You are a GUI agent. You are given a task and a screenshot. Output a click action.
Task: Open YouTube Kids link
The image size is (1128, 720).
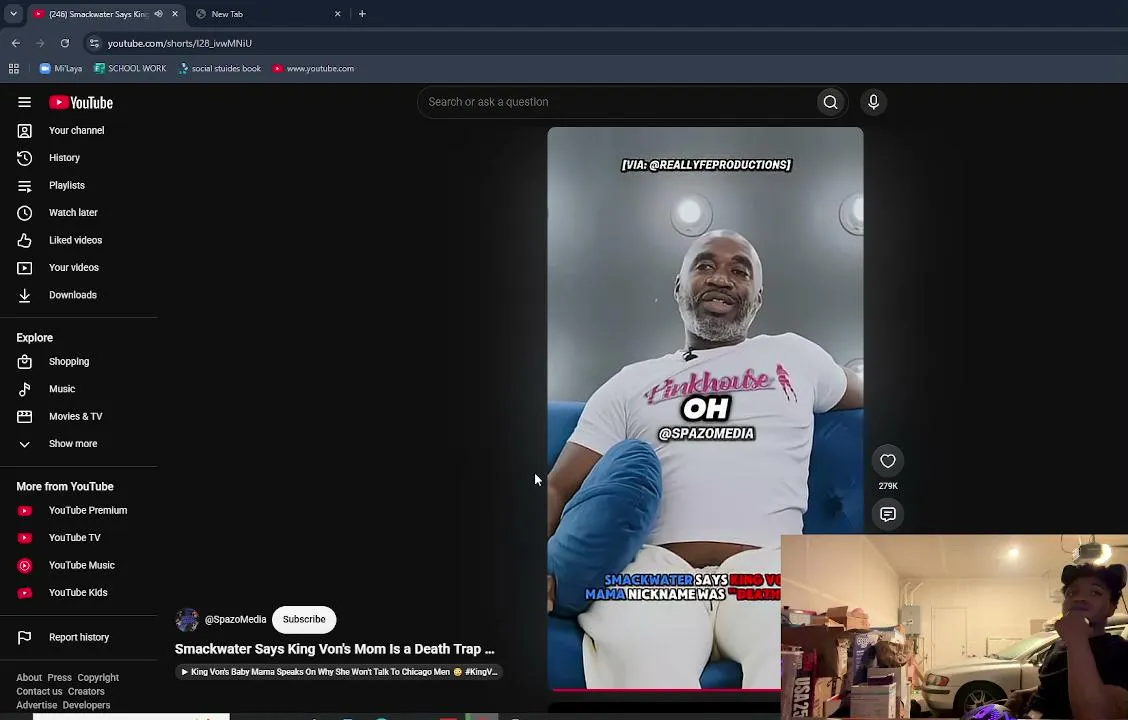[x=78, y=593]
